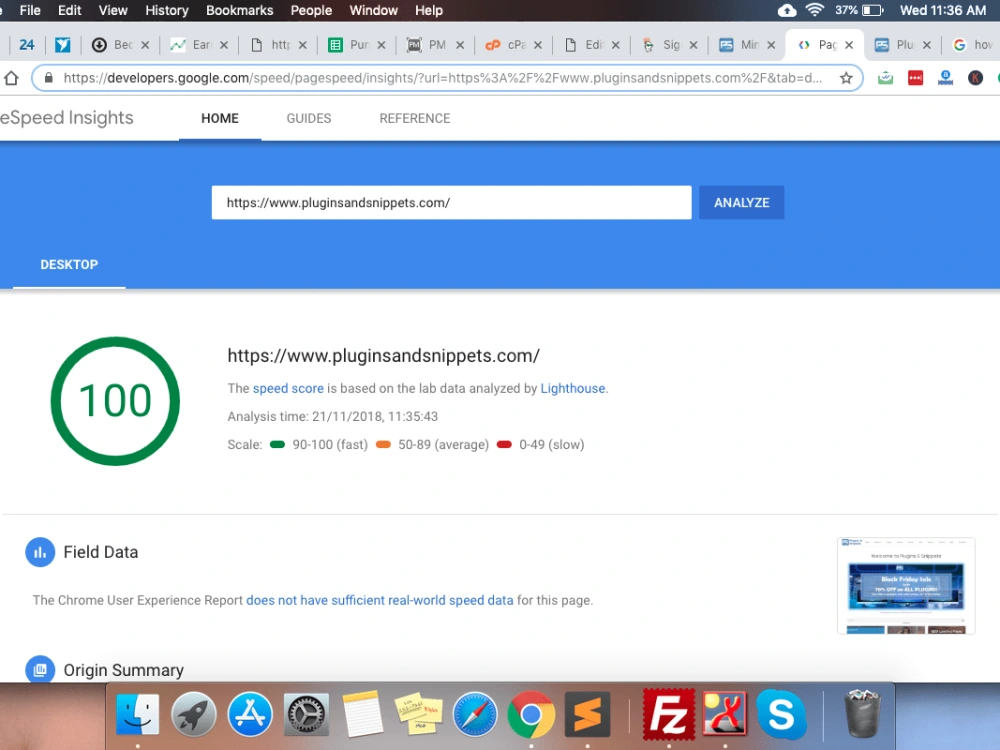
Task: Open 'does not have sufficient real-world speed data' link
Action: pos(379,600)
